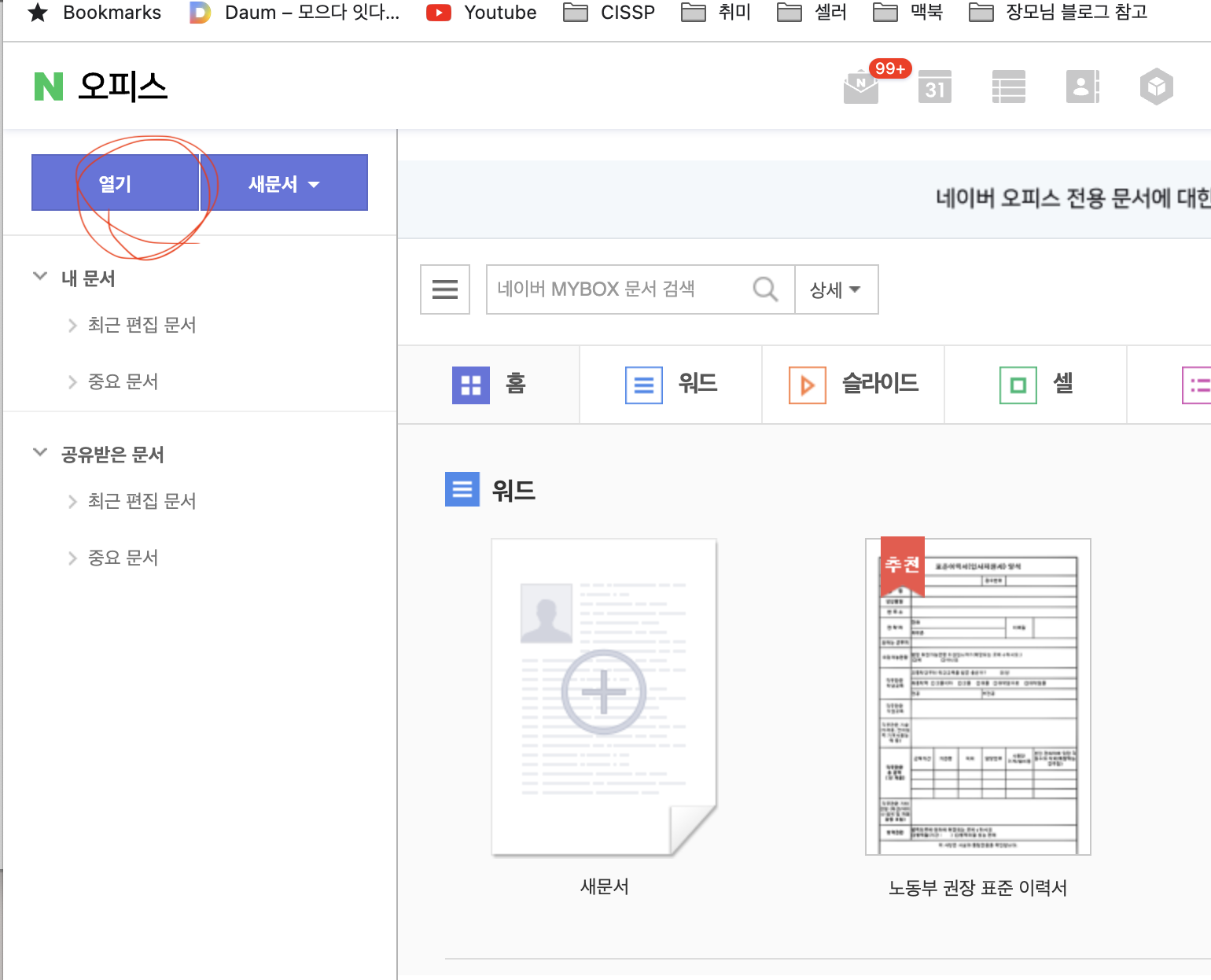
Task: Toggle the hamburger list menu button
Action: (x=445, y=289)
